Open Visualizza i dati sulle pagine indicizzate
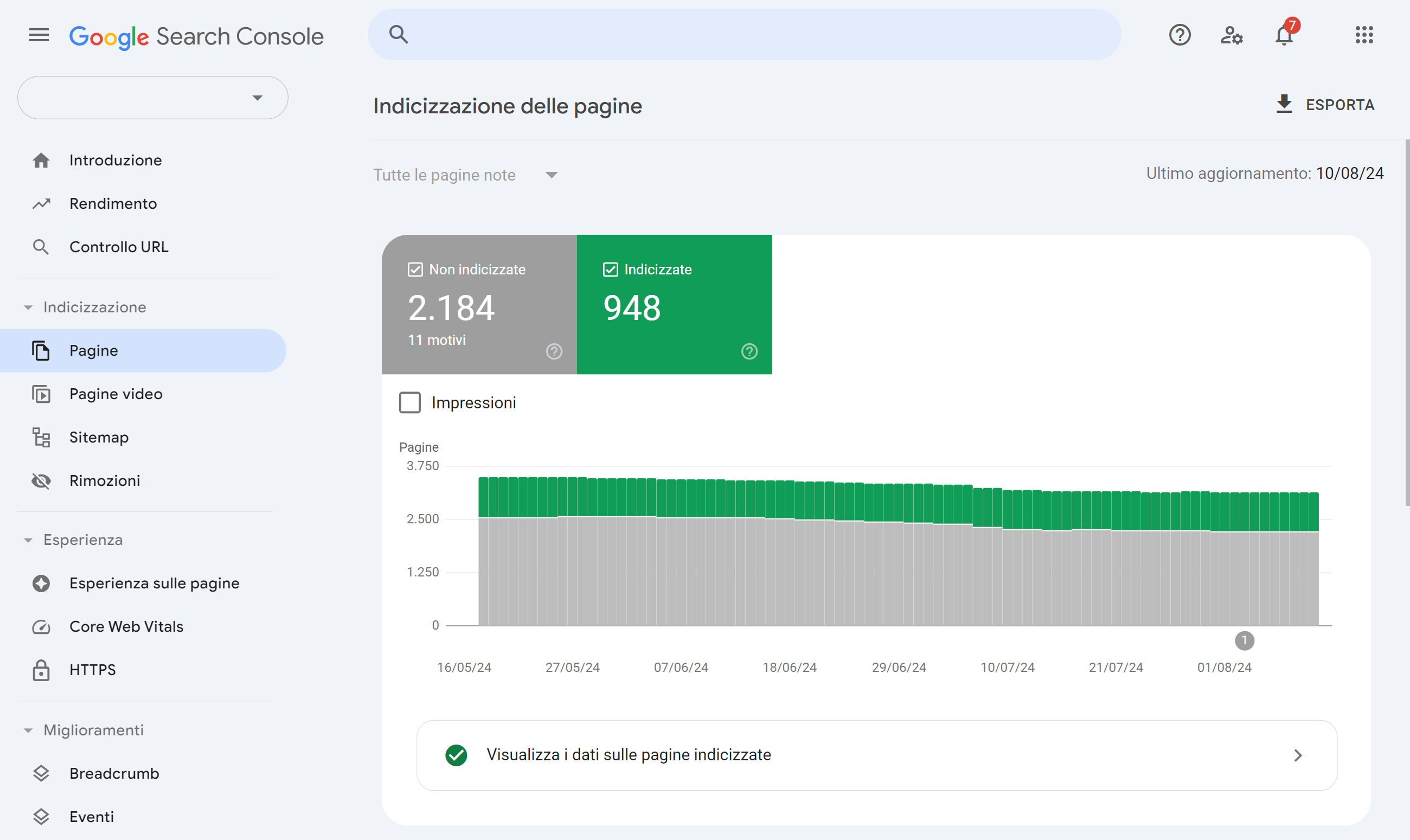This screenshot has height=840, width=1410. point(877,755)
